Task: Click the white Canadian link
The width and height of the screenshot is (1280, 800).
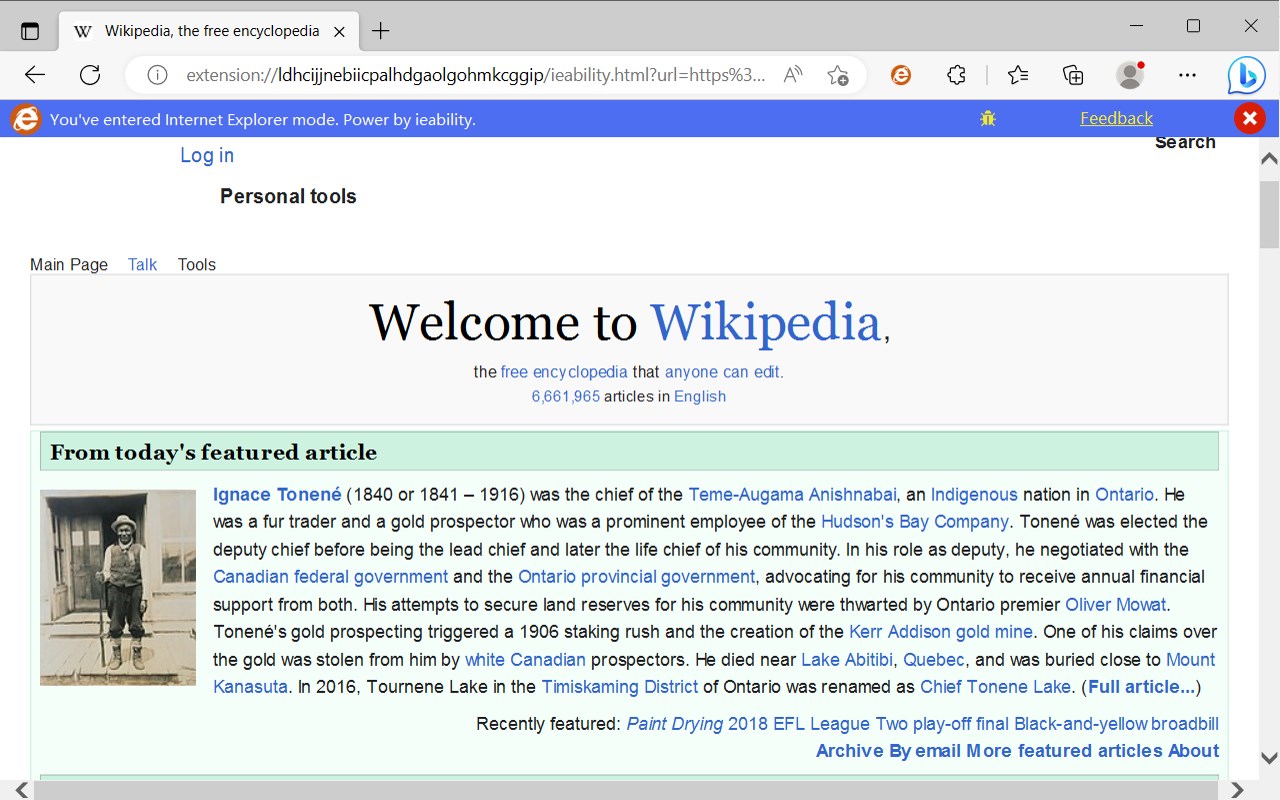Action: (525, 660)
